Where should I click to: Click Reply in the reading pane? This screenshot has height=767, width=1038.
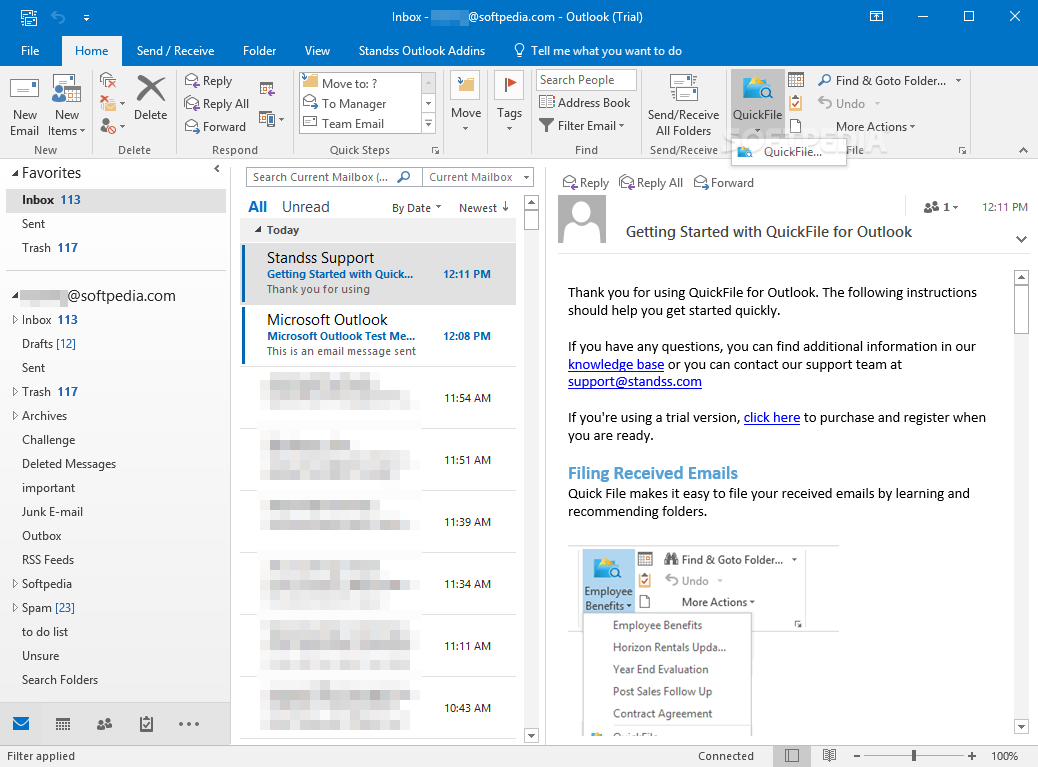click(x=586, y=183)
